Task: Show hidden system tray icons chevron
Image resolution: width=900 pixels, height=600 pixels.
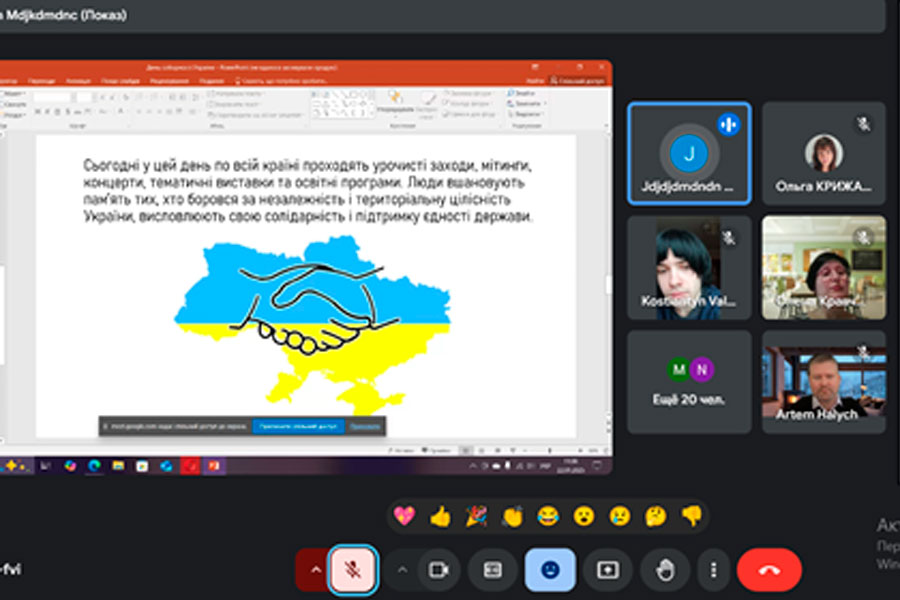Action: click(x=472, y=466)
